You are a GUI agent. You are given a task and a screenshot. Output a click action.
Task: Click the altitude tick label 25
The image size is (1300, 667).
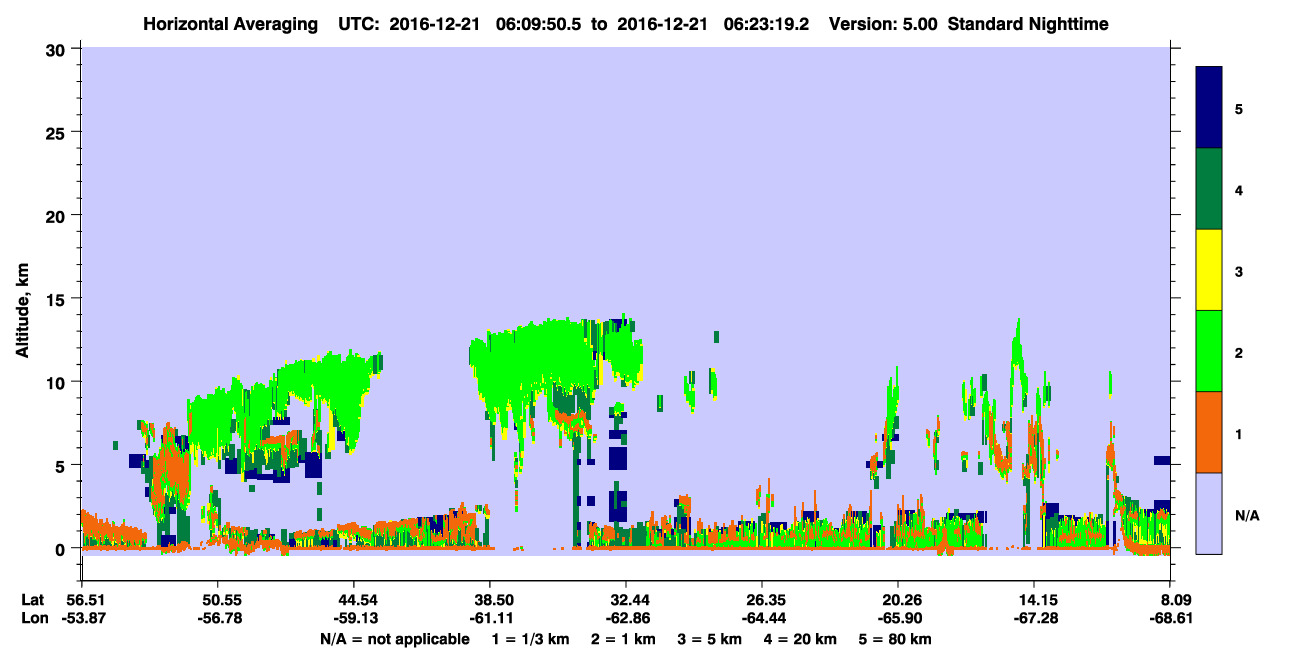tap(58, 132)
